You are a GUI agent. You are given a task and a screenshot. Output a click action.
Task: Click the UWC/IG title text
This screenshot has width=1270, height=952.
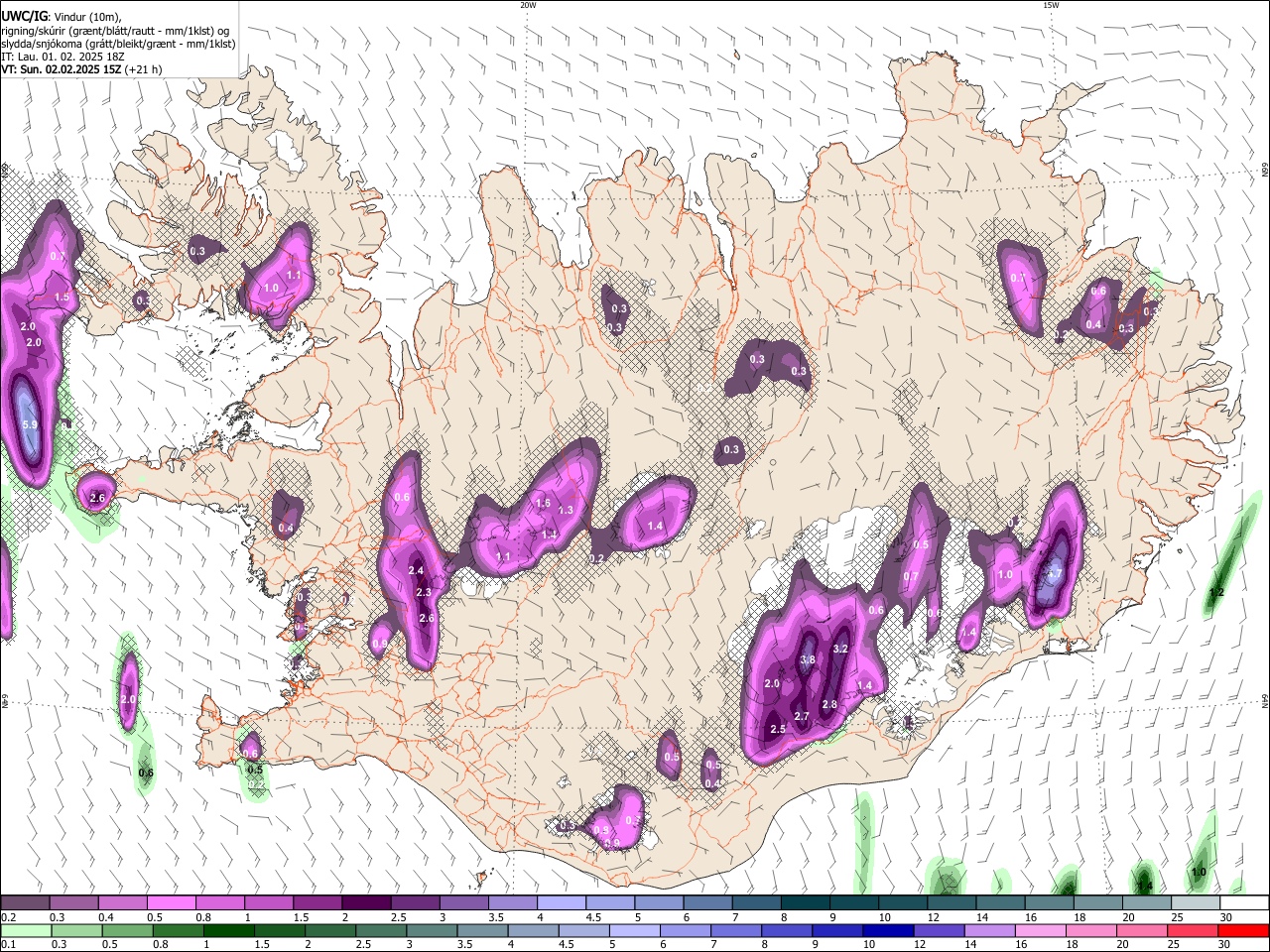[24, 16]
